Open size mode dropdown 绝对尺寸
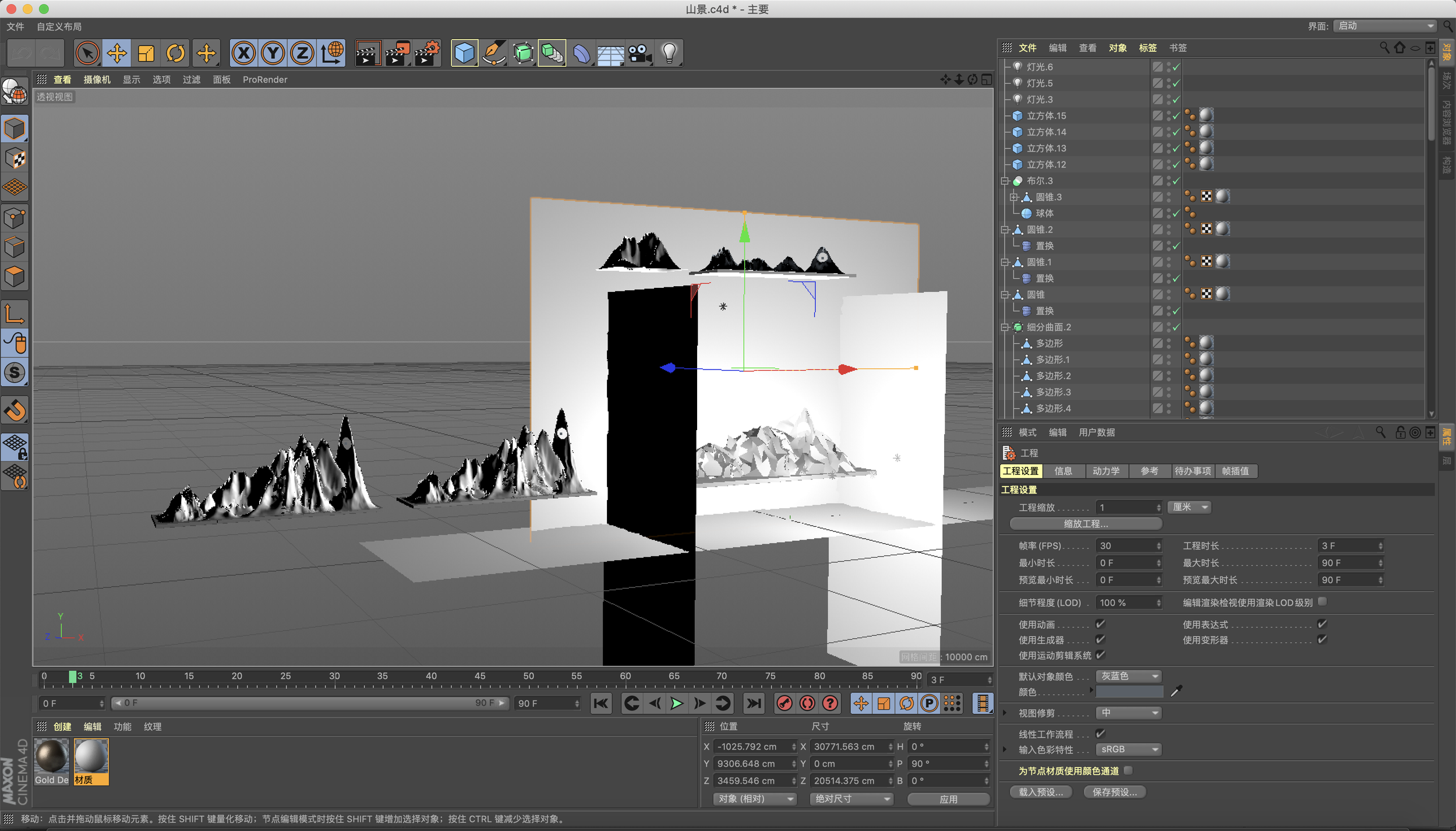This screenshot has height=831, width=1456. (x=851, y=799)
